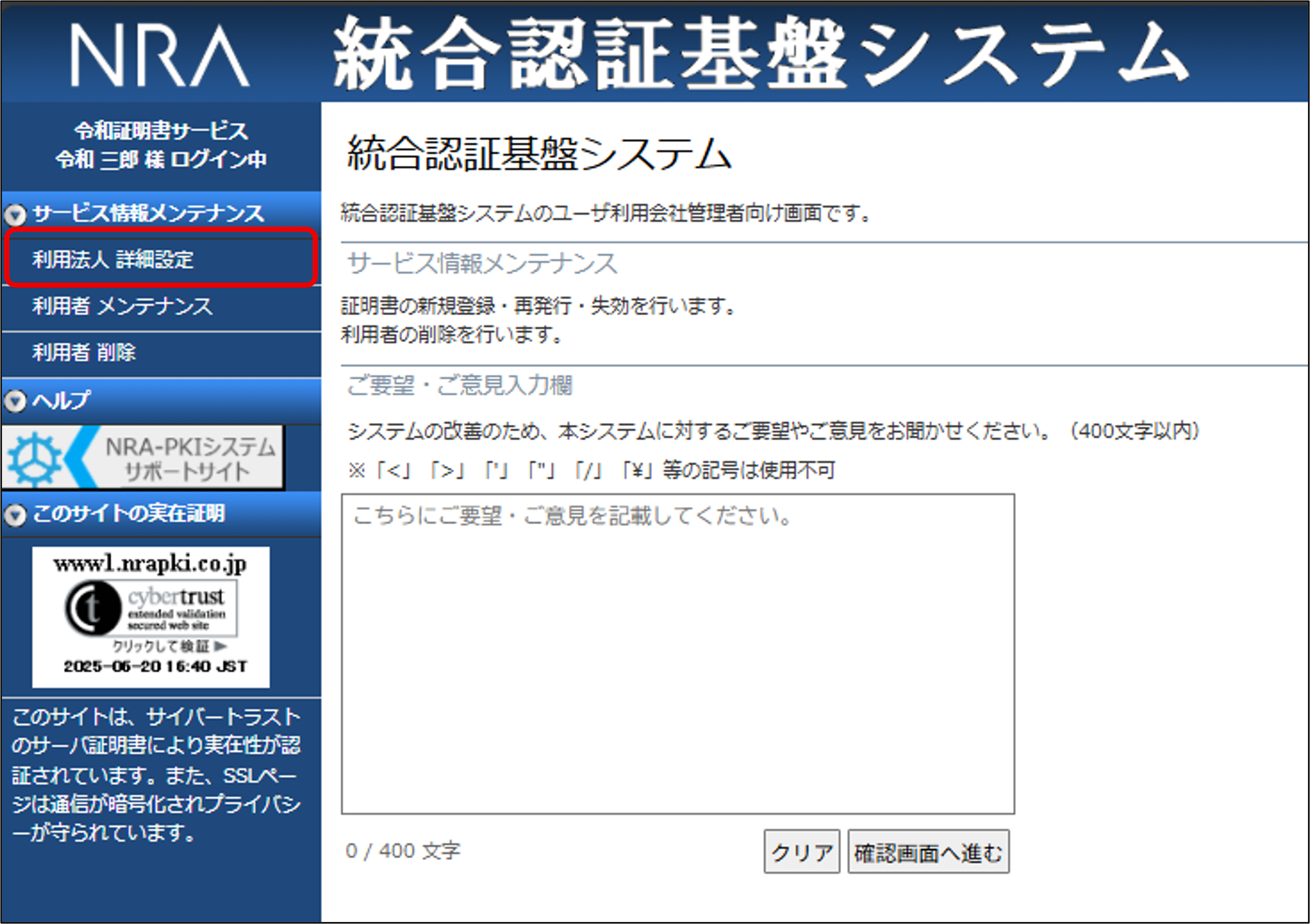
Task: Click the クリア button
Action: (x=802, y=851)
